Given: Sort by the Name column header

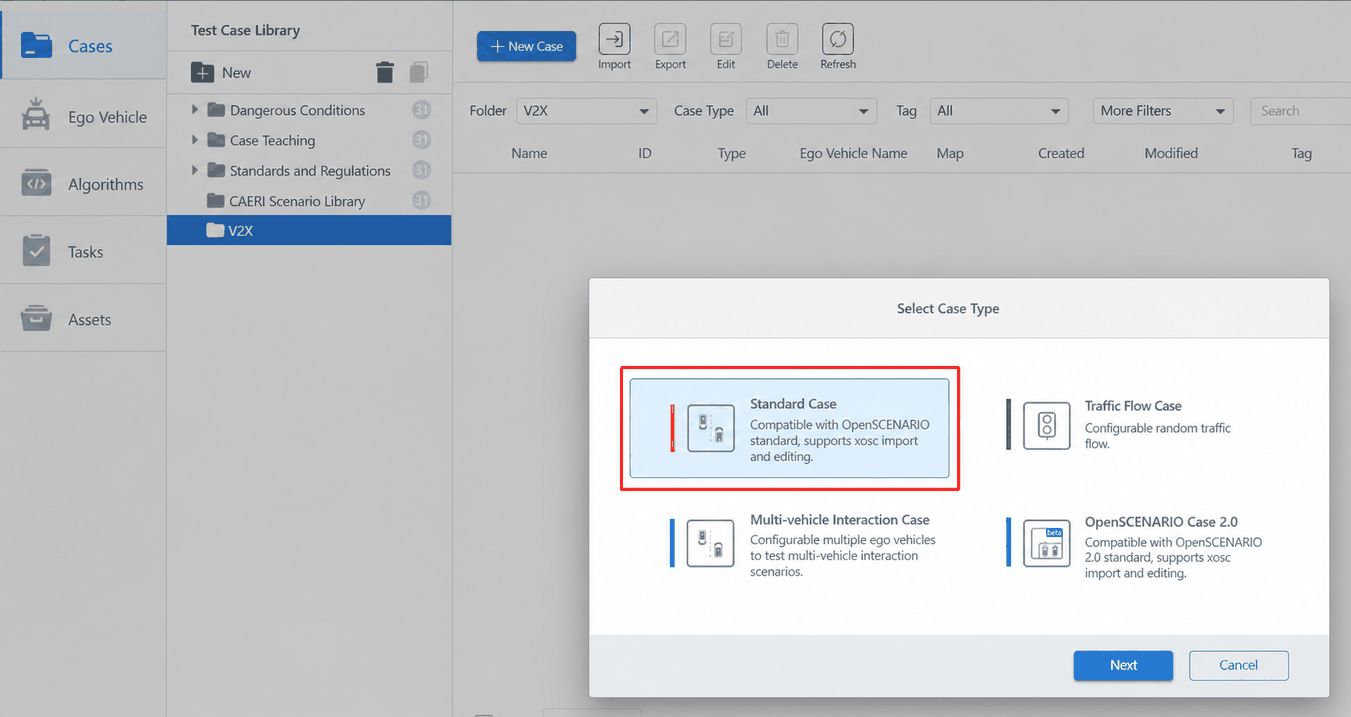Looking at the screenshot, I should click(x=529, y=153).
